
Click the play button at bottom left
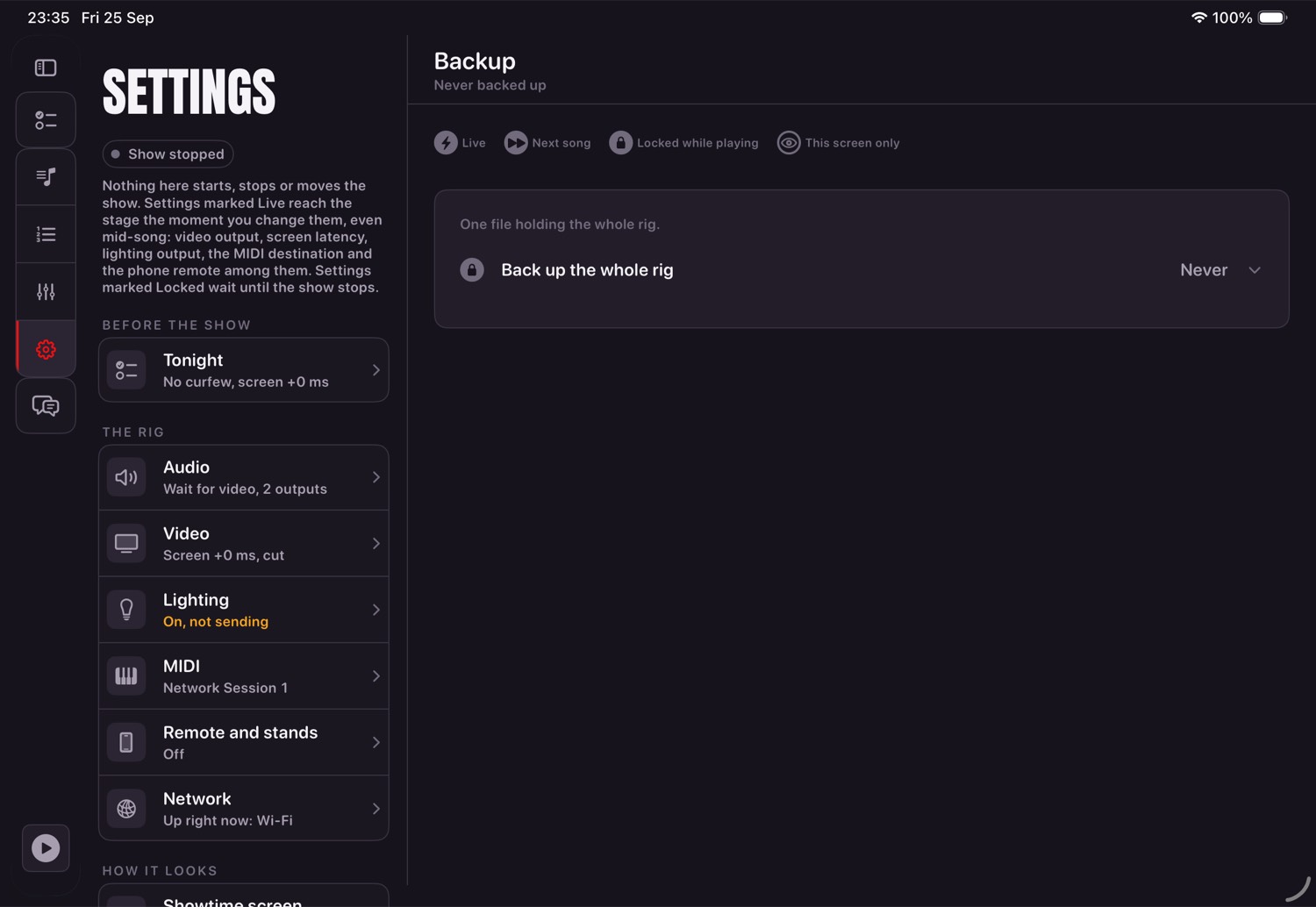(x=46, y=848)
